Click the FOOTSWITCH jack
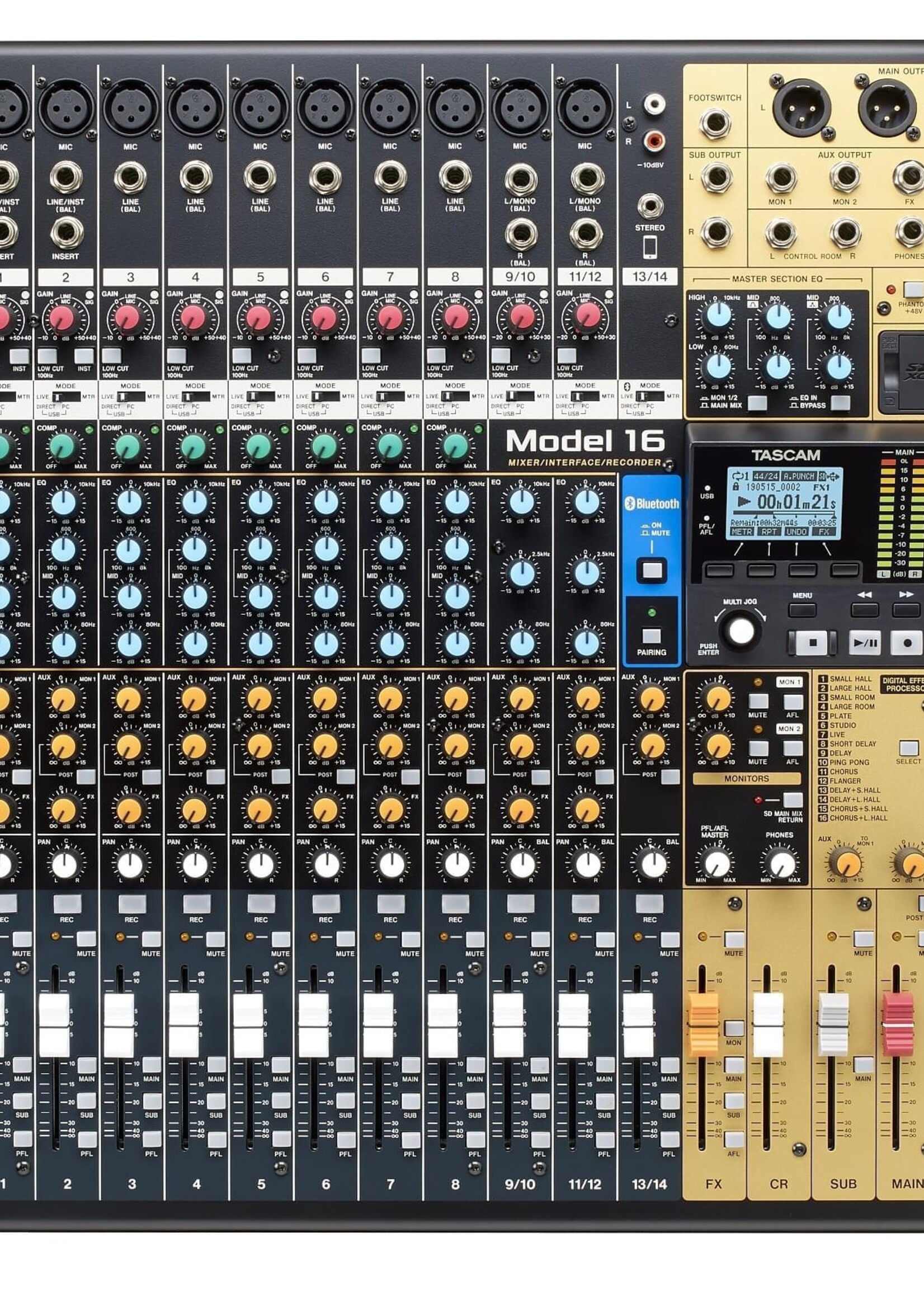Image resolution: width=924 pixels, height=1294 pixels. point(715,124)
